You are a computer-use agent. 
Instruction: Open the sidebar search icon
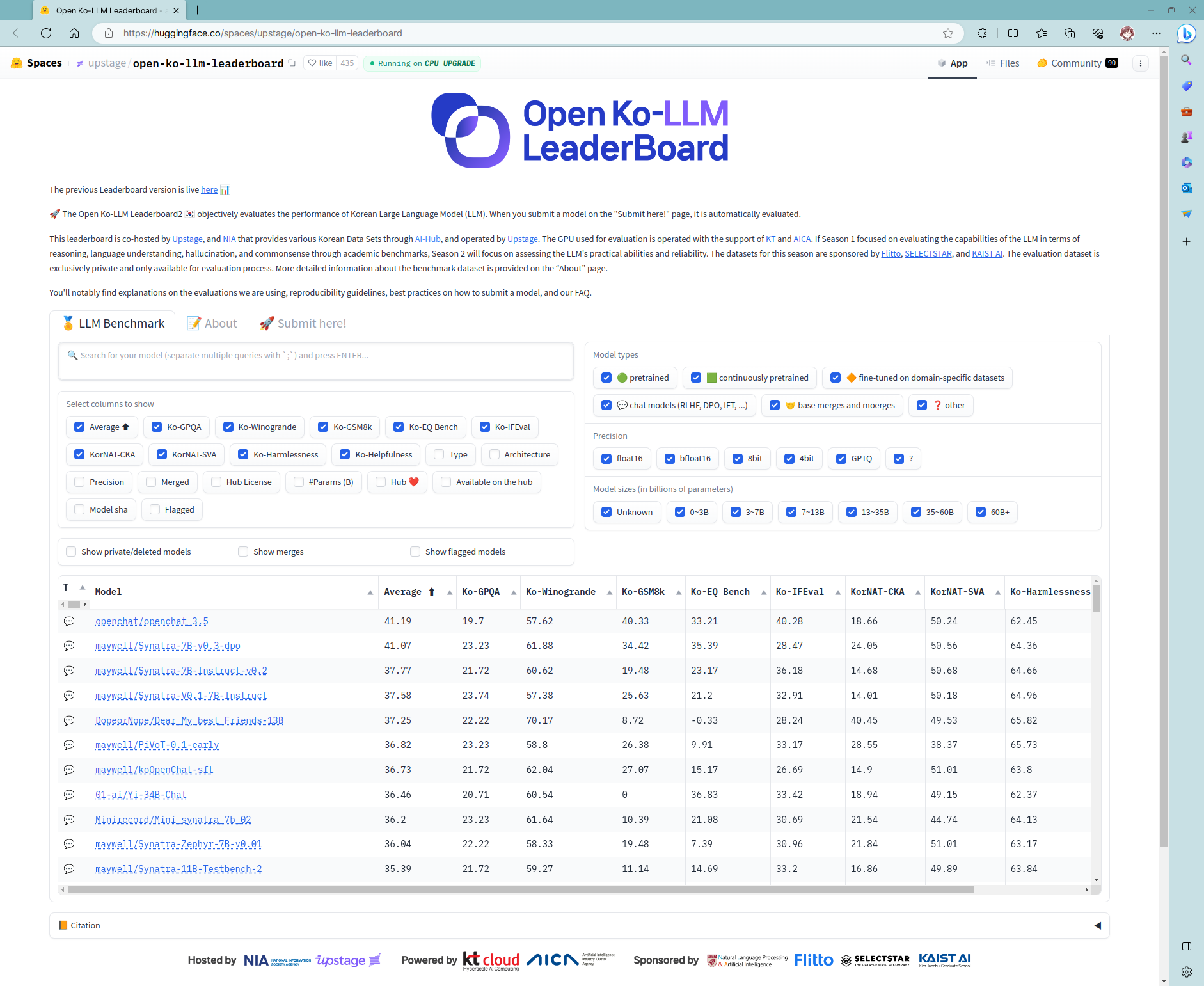tap(1187, 60)
